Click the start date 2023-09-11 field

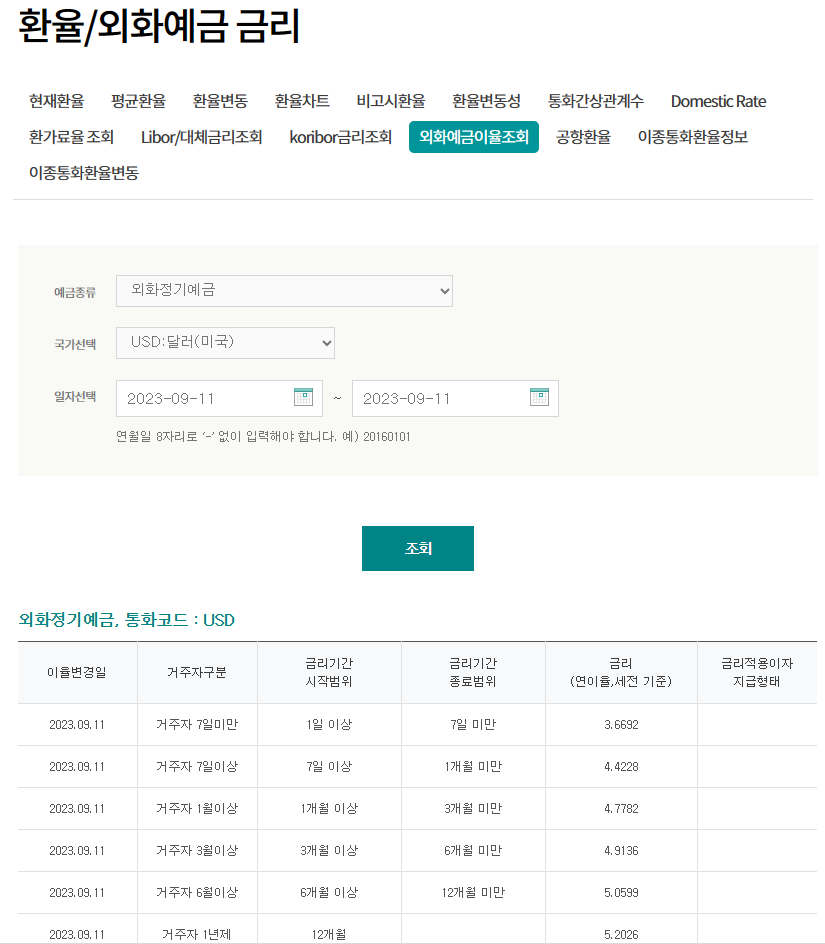click(x=219, y=398)
